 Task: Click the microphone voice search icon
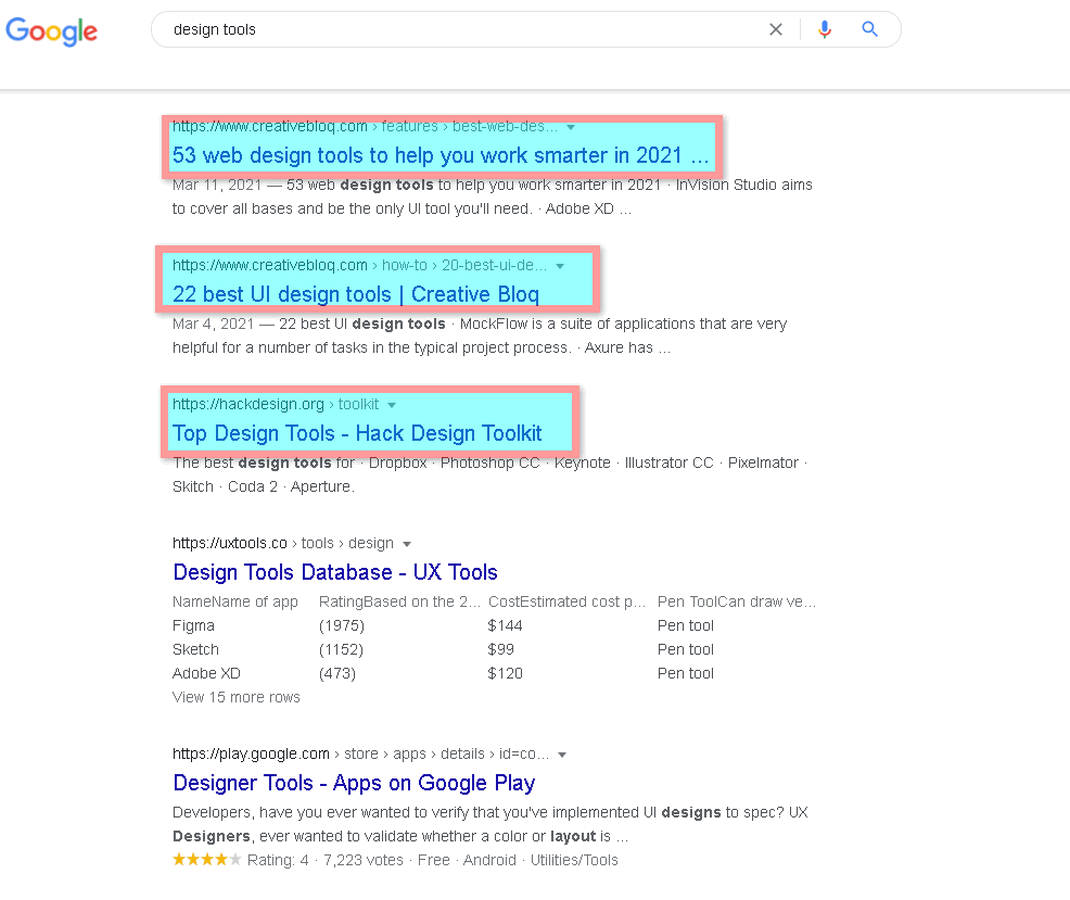point(824,29)
